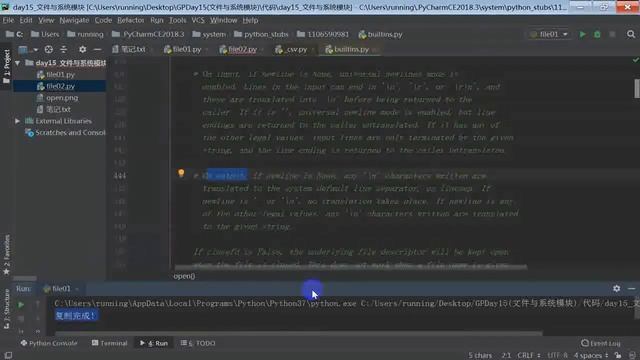Click the CRLF line separator selector
This screenshot has height=360, width=640.
tap(529, 356)
